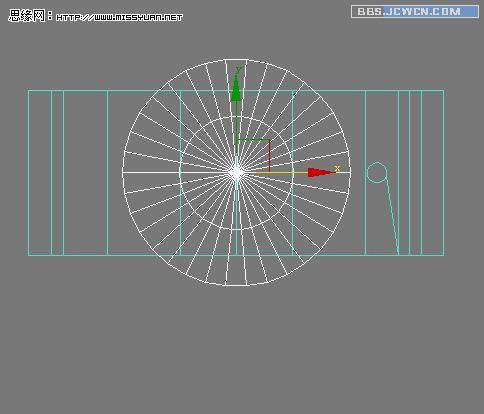Click the red X-axis arrow of the move gizmo

pos(321,172)
